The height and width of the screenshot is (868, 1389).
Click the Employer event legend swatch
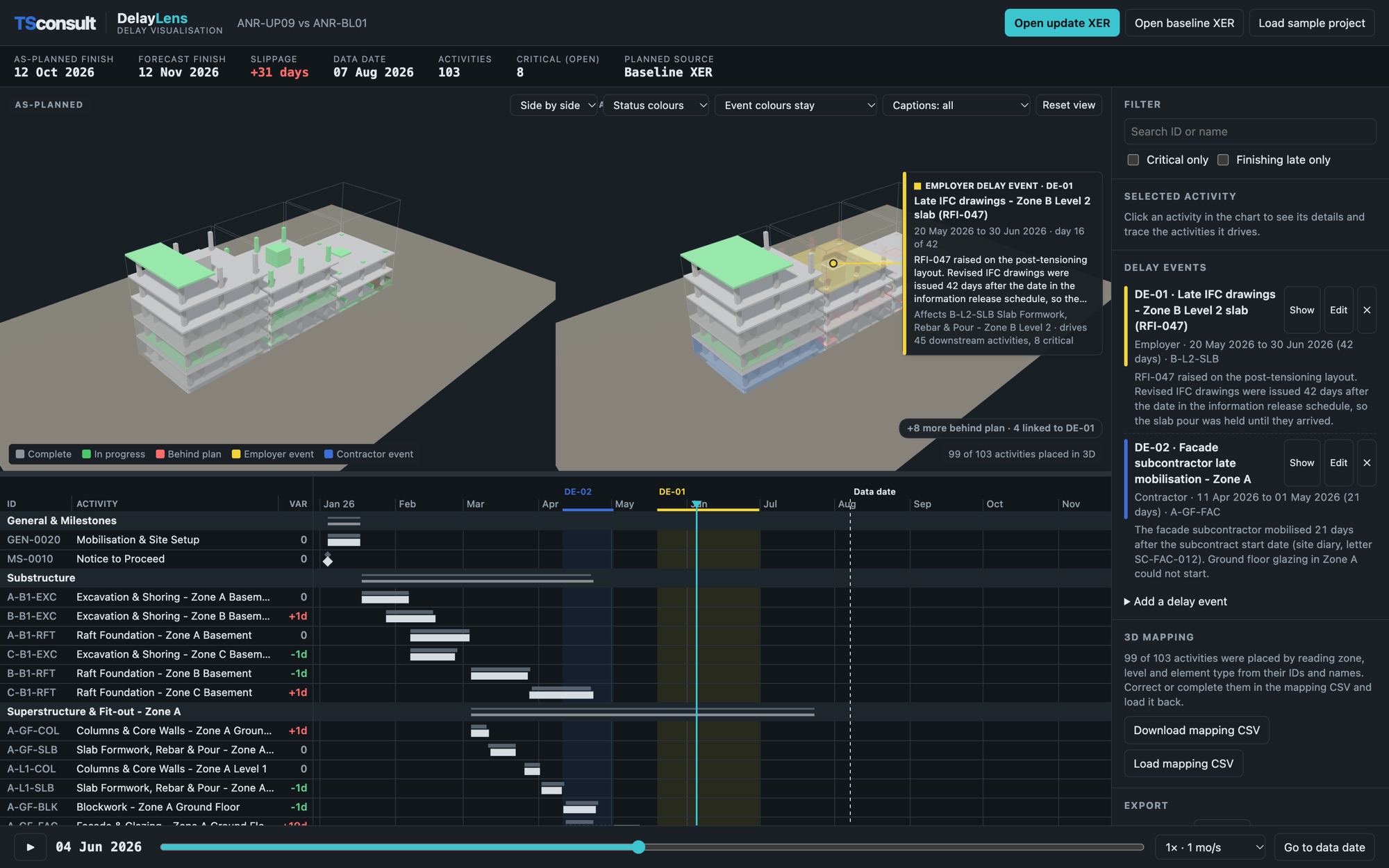click(x=236, y=454)
